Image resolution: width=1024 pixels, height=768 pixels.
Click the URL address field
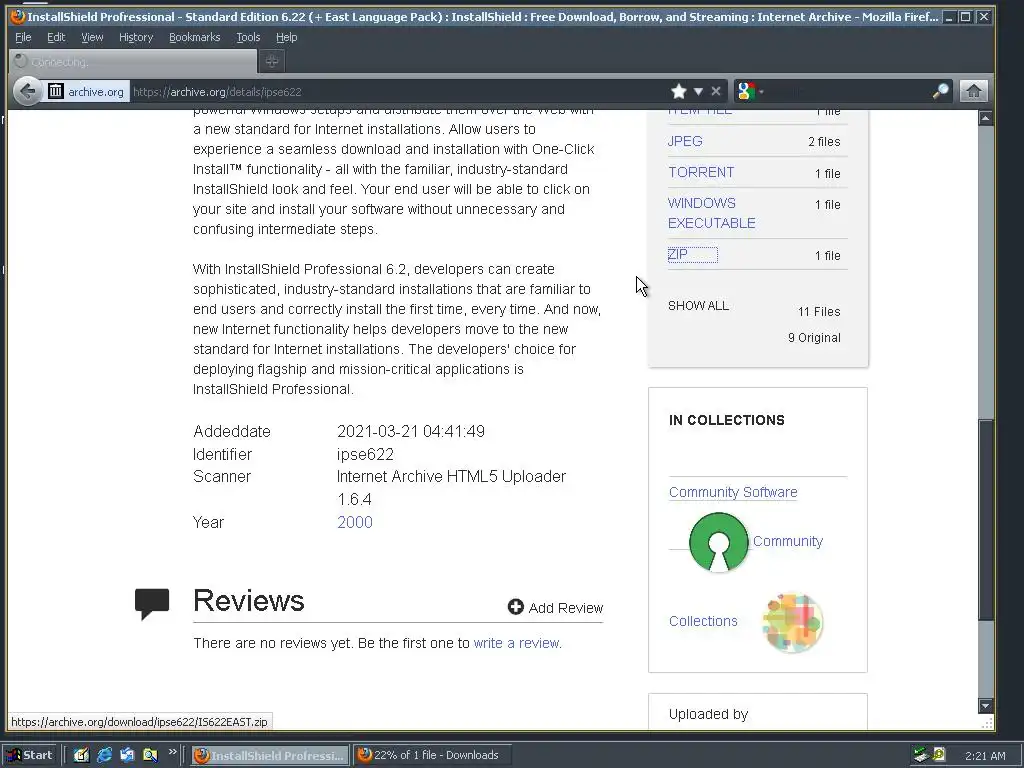coord(398,91)
